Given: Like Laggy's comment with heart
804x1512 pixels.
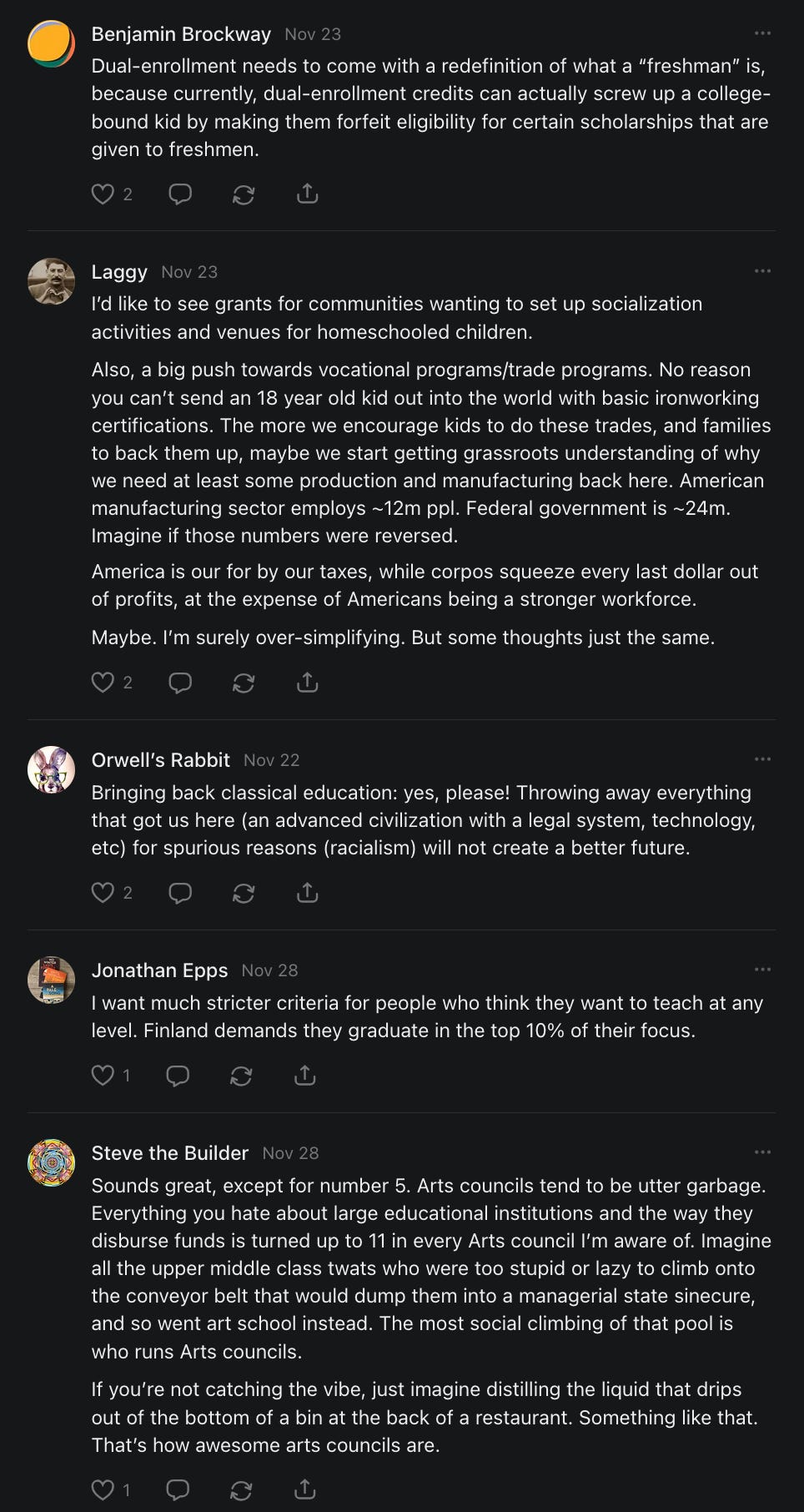Looking at the screenshot, I should (x=103, y=683).
